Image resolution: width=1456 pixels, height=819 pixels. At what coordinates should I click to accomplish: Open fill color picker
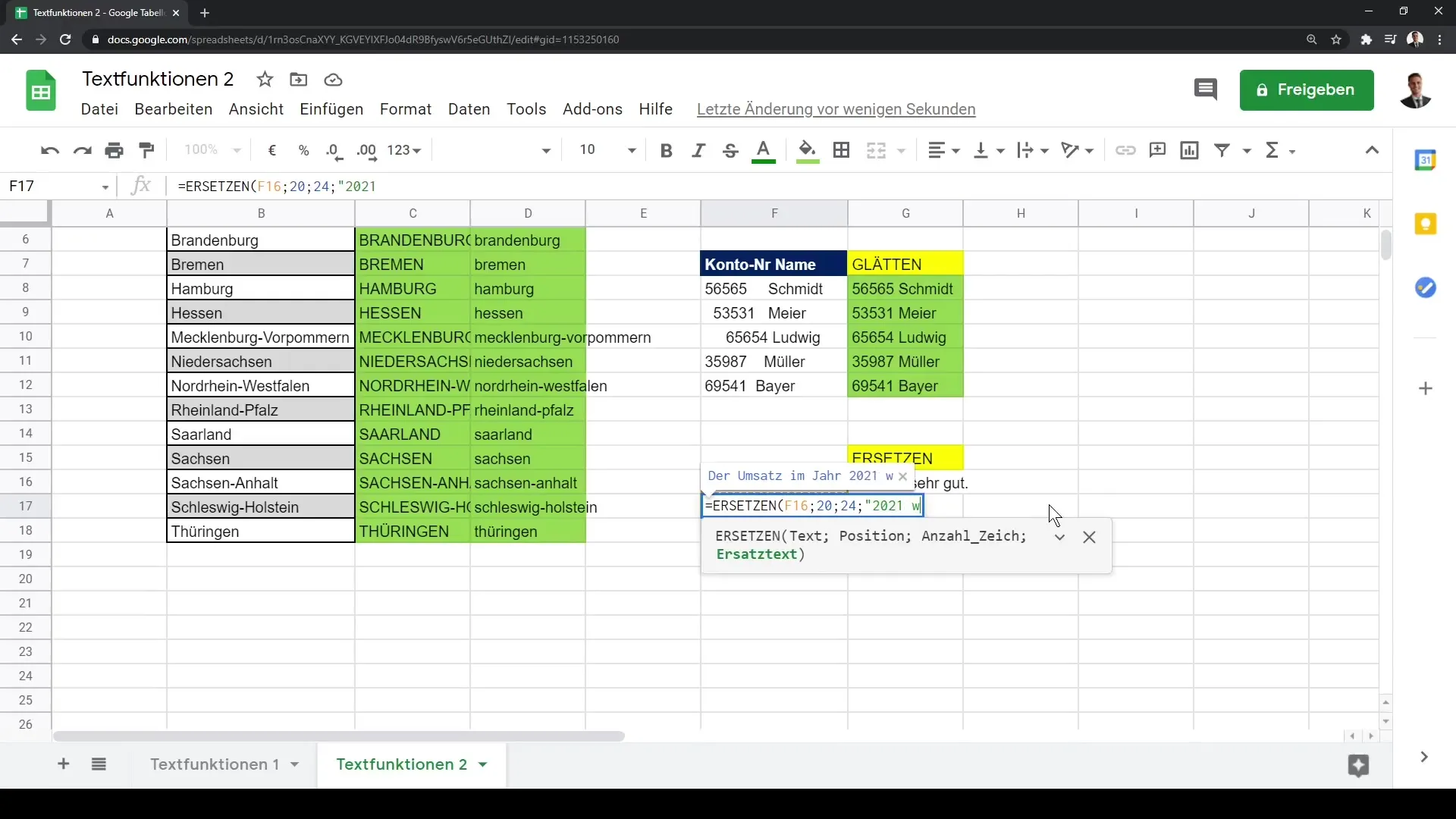click(x=808, y=150)
